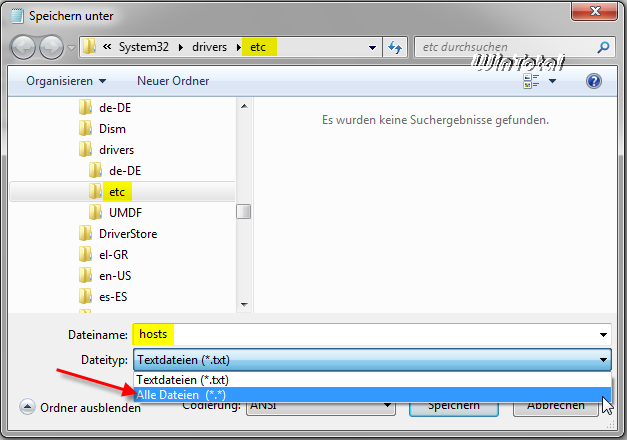Click the folder icon in the address bar
The width and height of the screenshot is (627, 440).
point(89,47)
